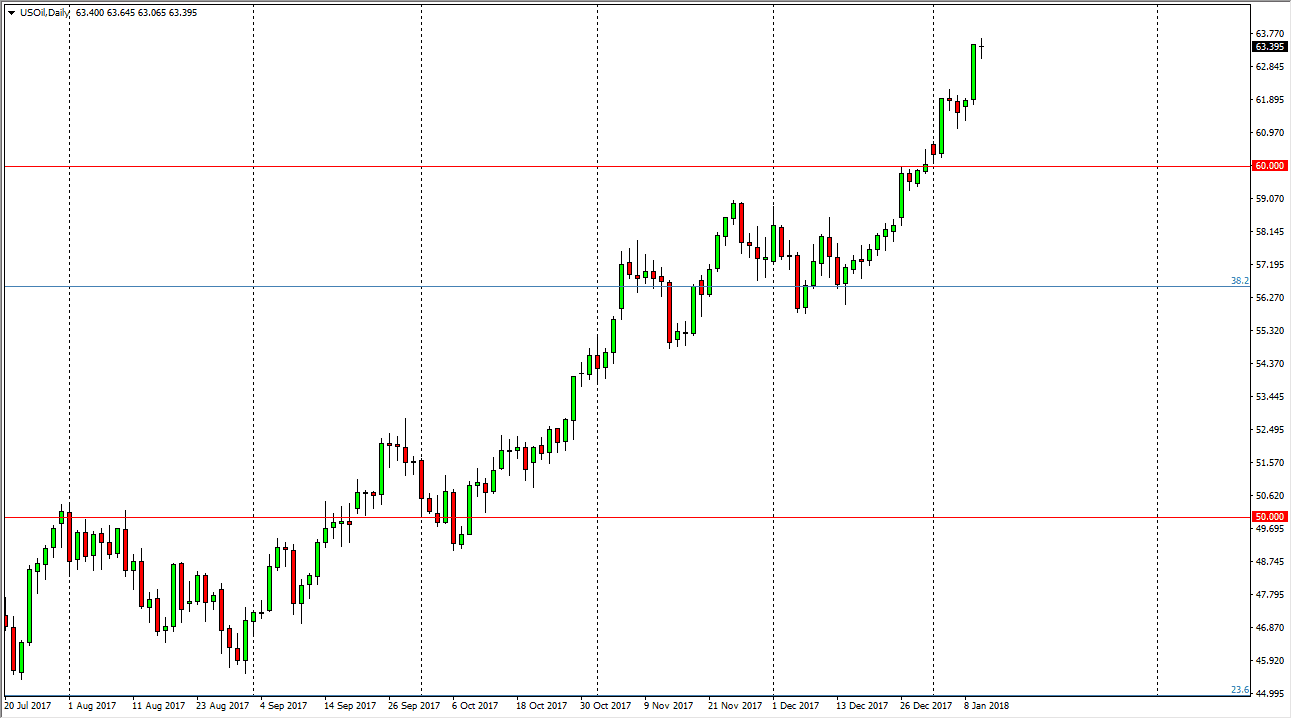Click the 38.2 Fibonacci level label

1240,282
